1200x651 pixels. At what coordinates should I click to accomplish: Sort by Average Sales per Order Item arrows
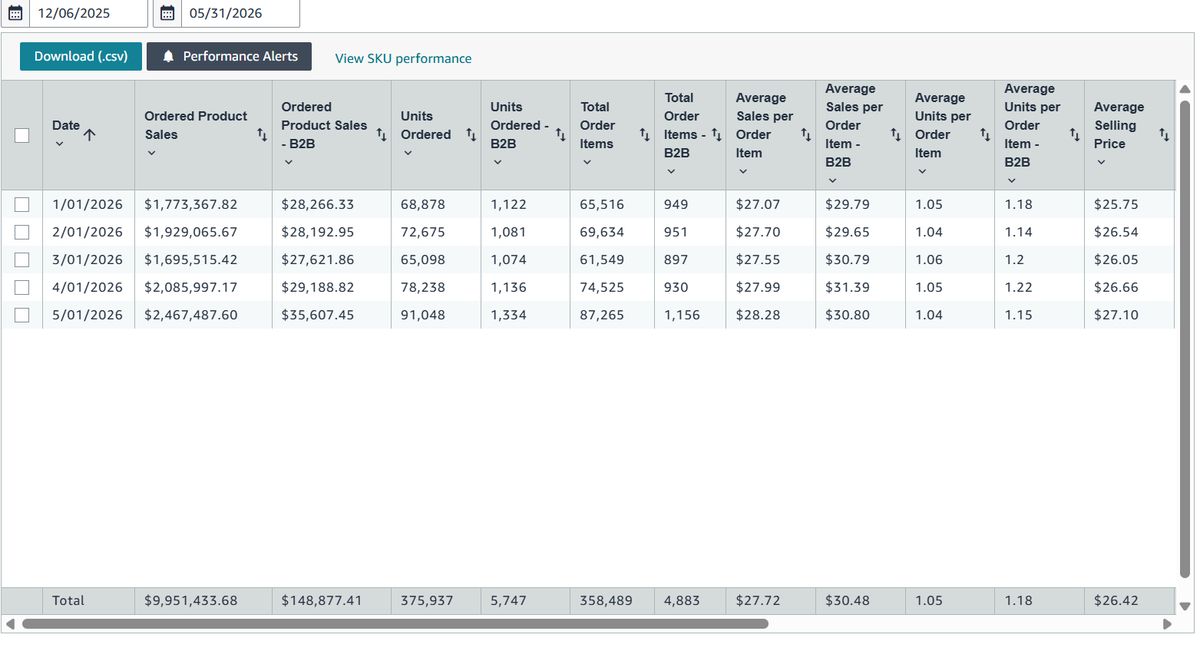(x=806, y=134)
